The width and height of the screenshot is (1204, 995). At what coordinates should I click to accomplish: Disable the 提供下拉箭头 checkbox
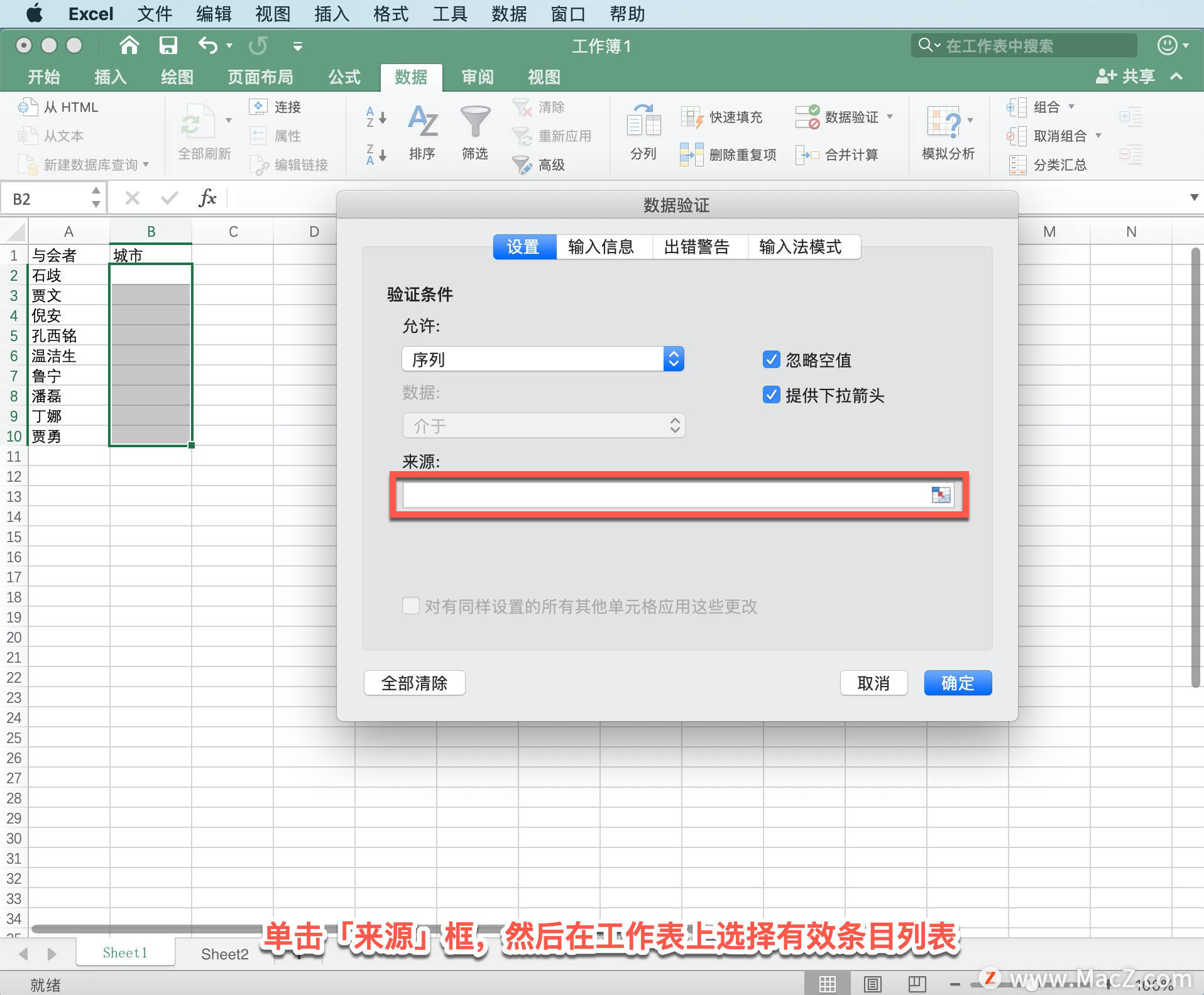tap(772, 395)
